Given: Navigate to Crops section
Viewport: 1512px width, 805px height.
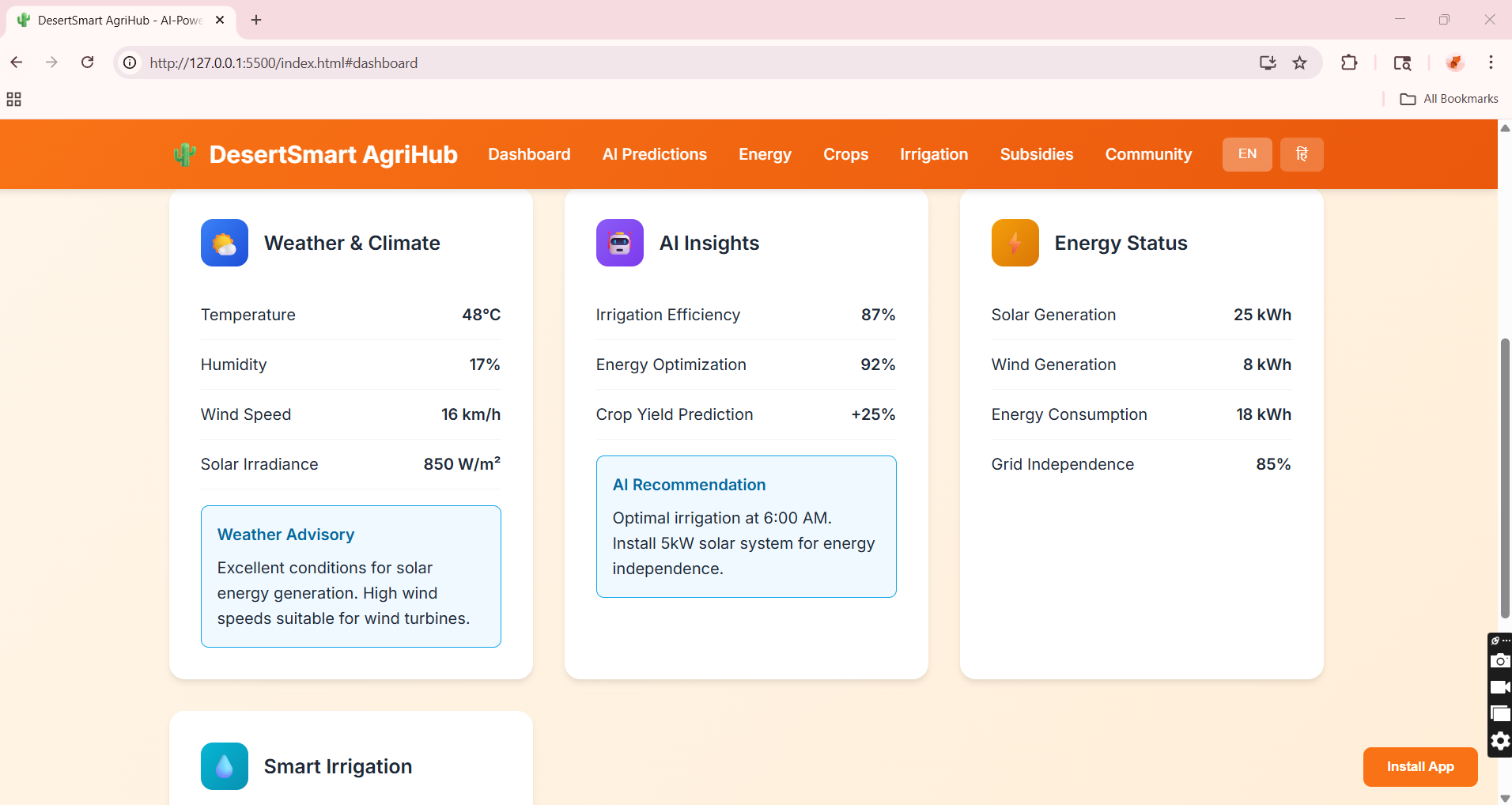Looking at the screenshot, I should point(845,154).
